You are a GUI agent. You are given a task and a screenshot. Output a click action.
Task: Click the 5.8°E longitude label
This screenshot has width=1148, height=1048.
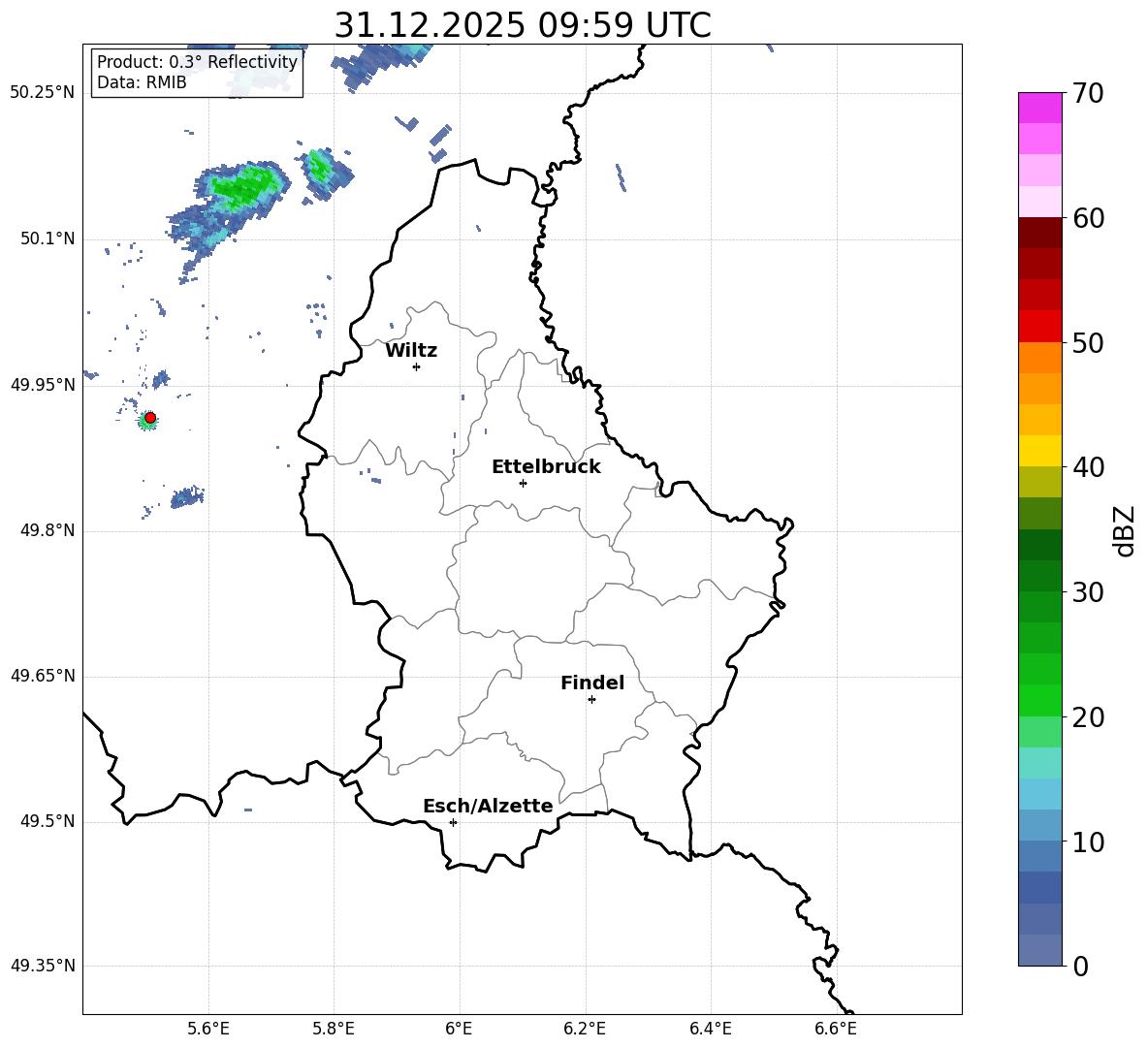tap(334, 1030)
